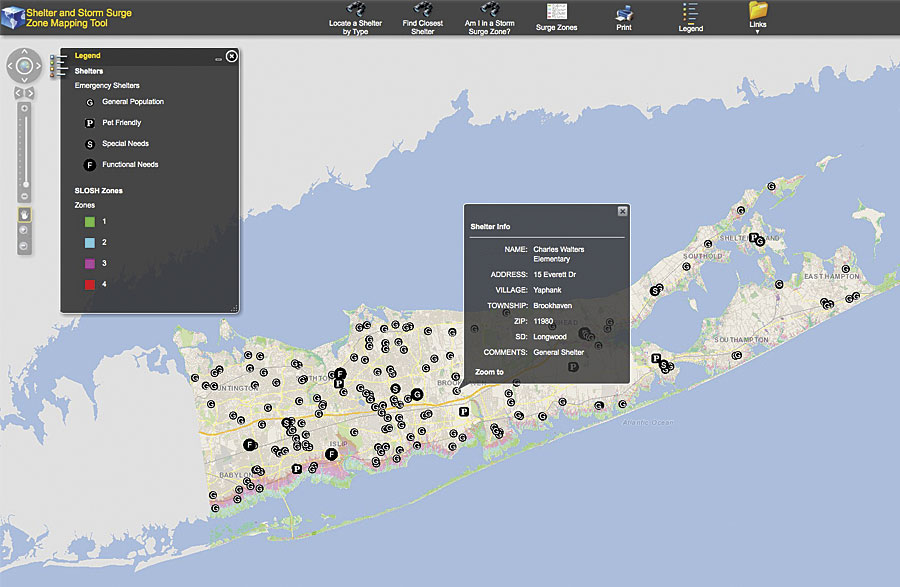This screenshot has height=587, width=900.
Task: Click the purple Zone 3 swatch
Action: point(90,263)
